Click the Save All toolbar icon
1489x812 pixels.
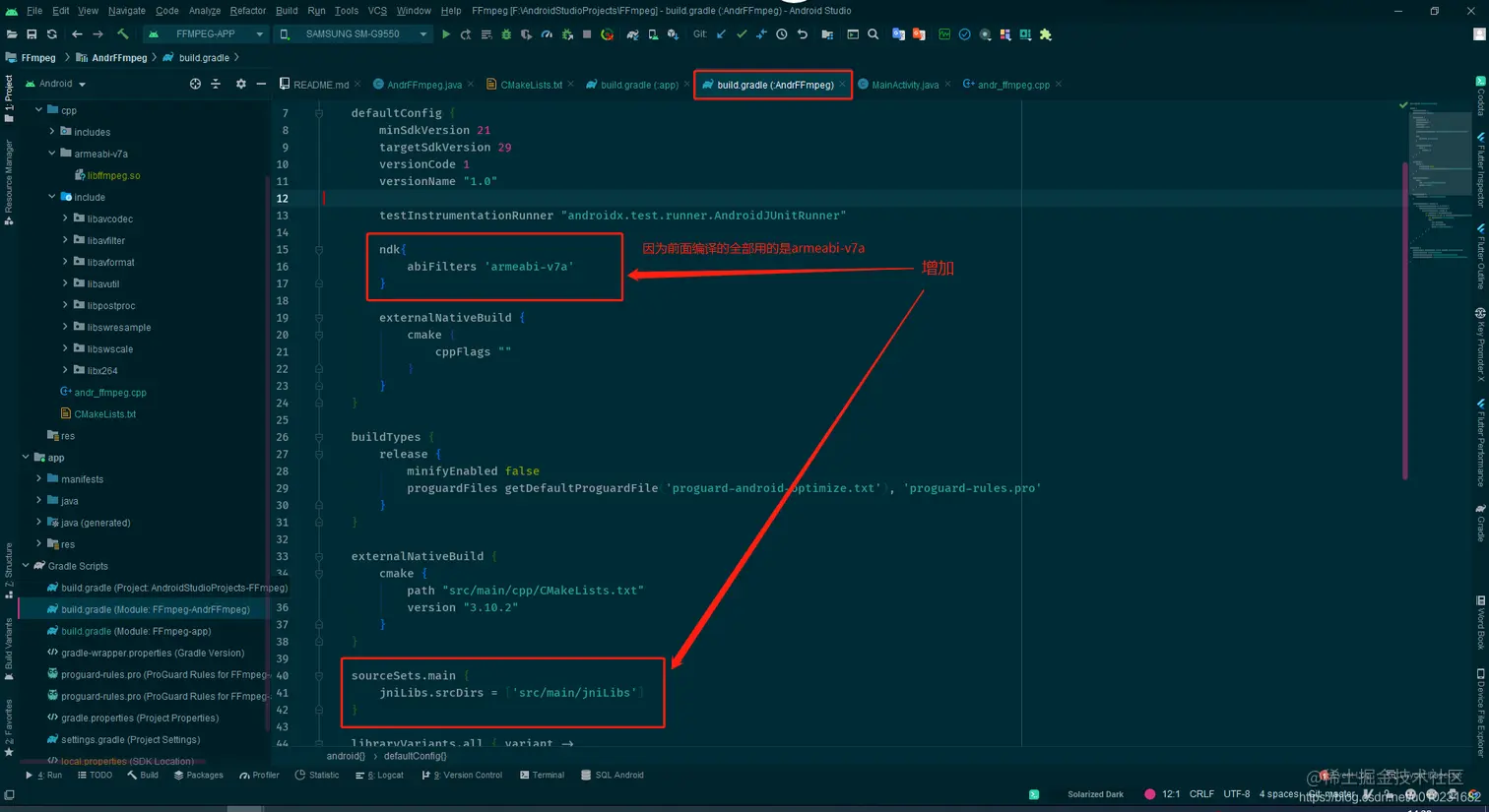click(x=32, y=34)
